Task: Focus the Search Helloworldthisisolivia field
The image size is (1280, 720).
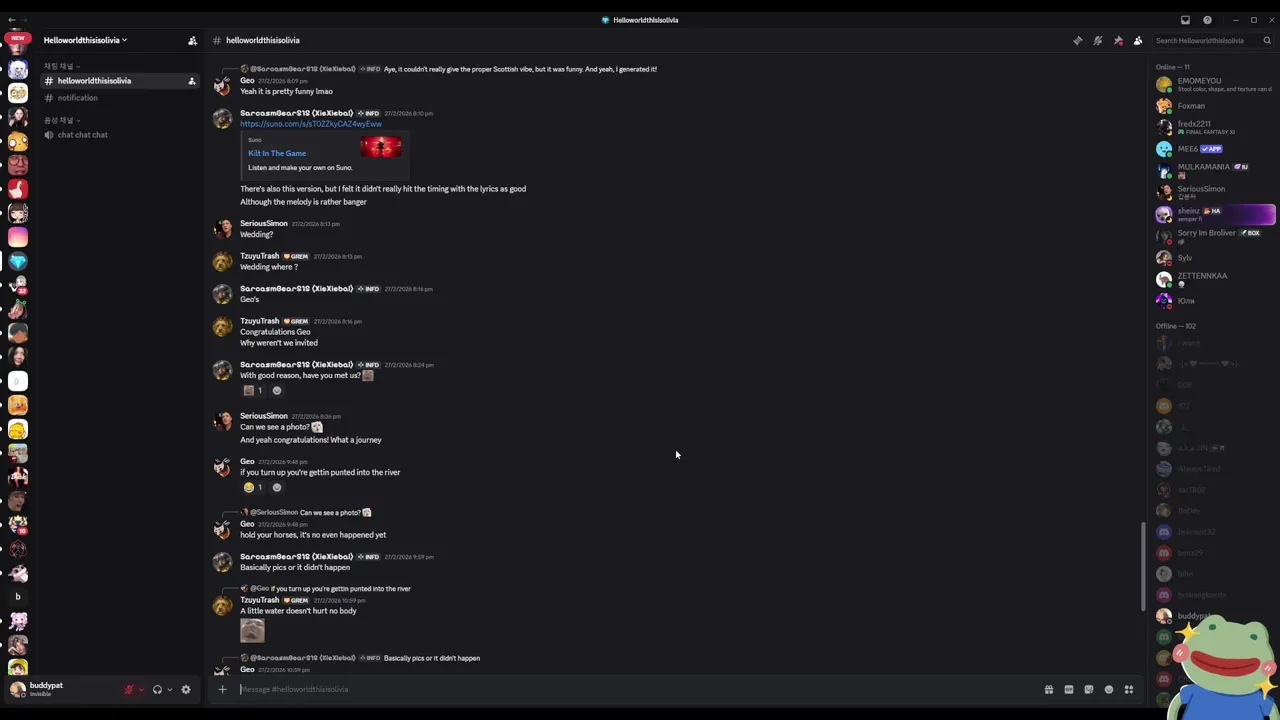Action: point(1205,41)
